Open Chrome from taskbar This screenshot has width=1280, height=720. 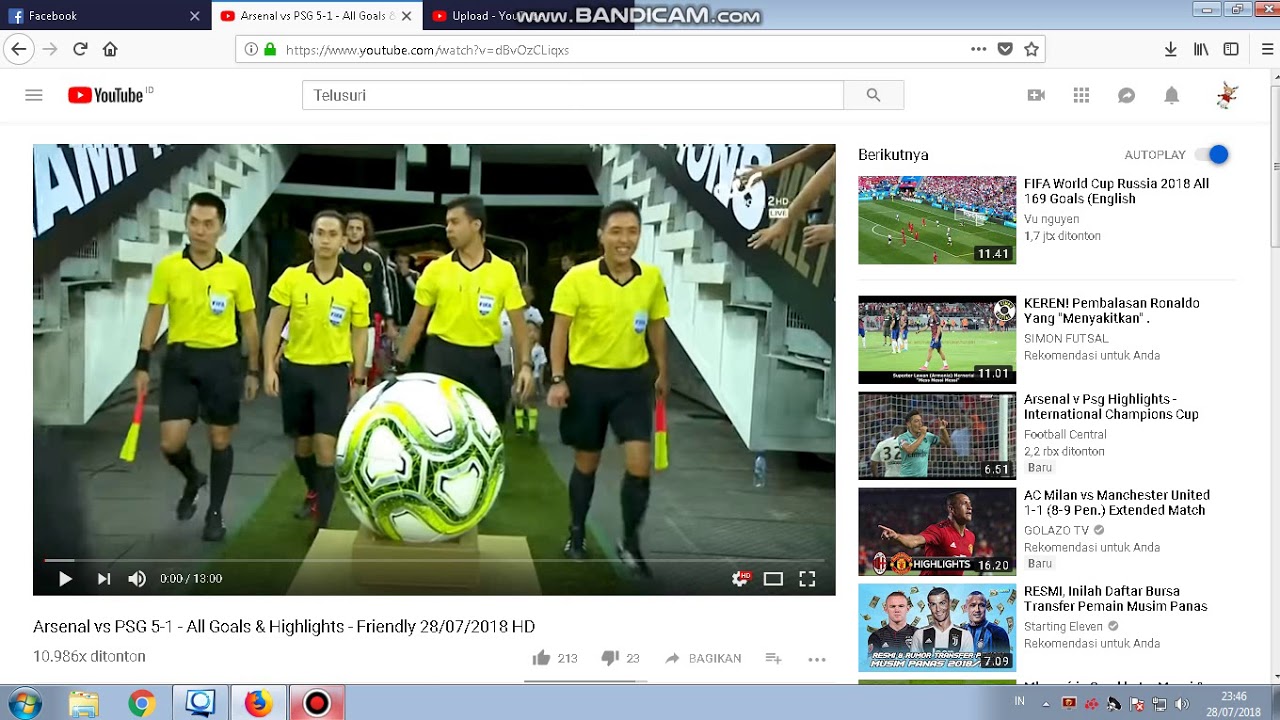pyautogui.click(x=142, y=704)
